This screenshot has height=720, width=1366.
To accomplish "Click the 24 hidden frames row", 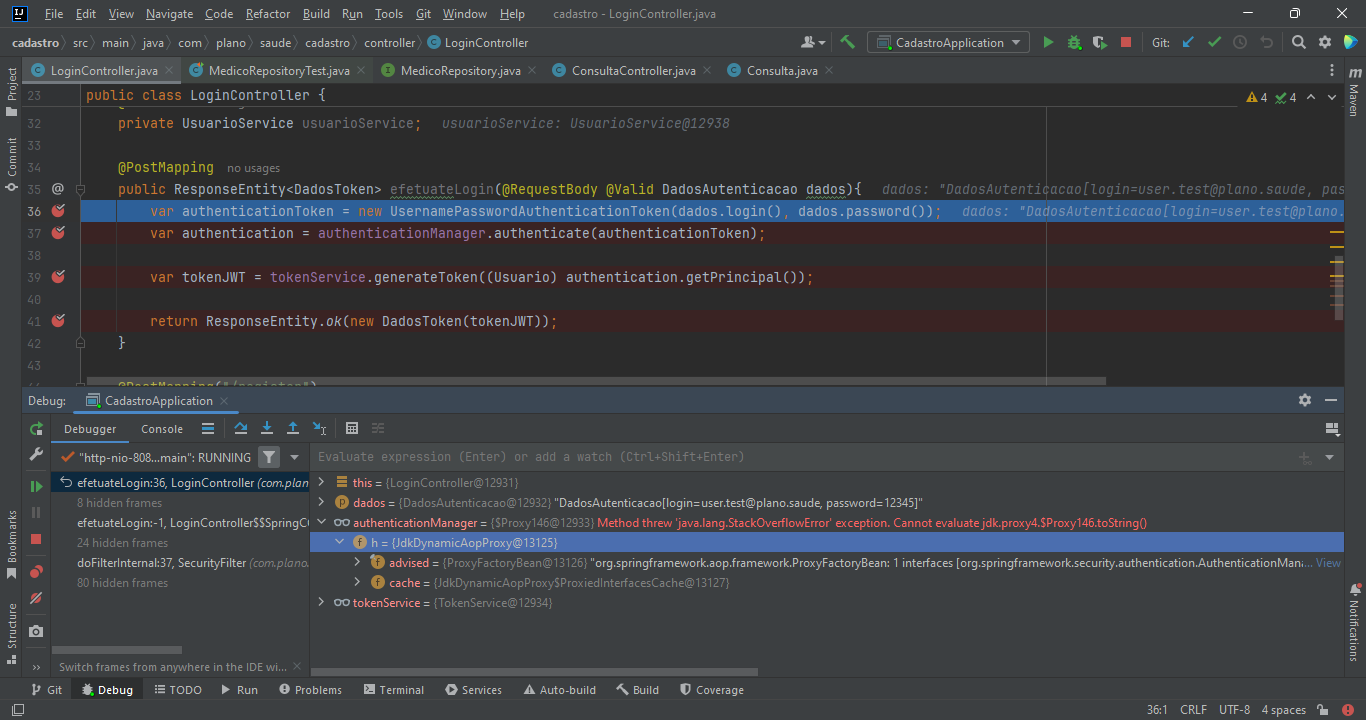I will 180,543.
